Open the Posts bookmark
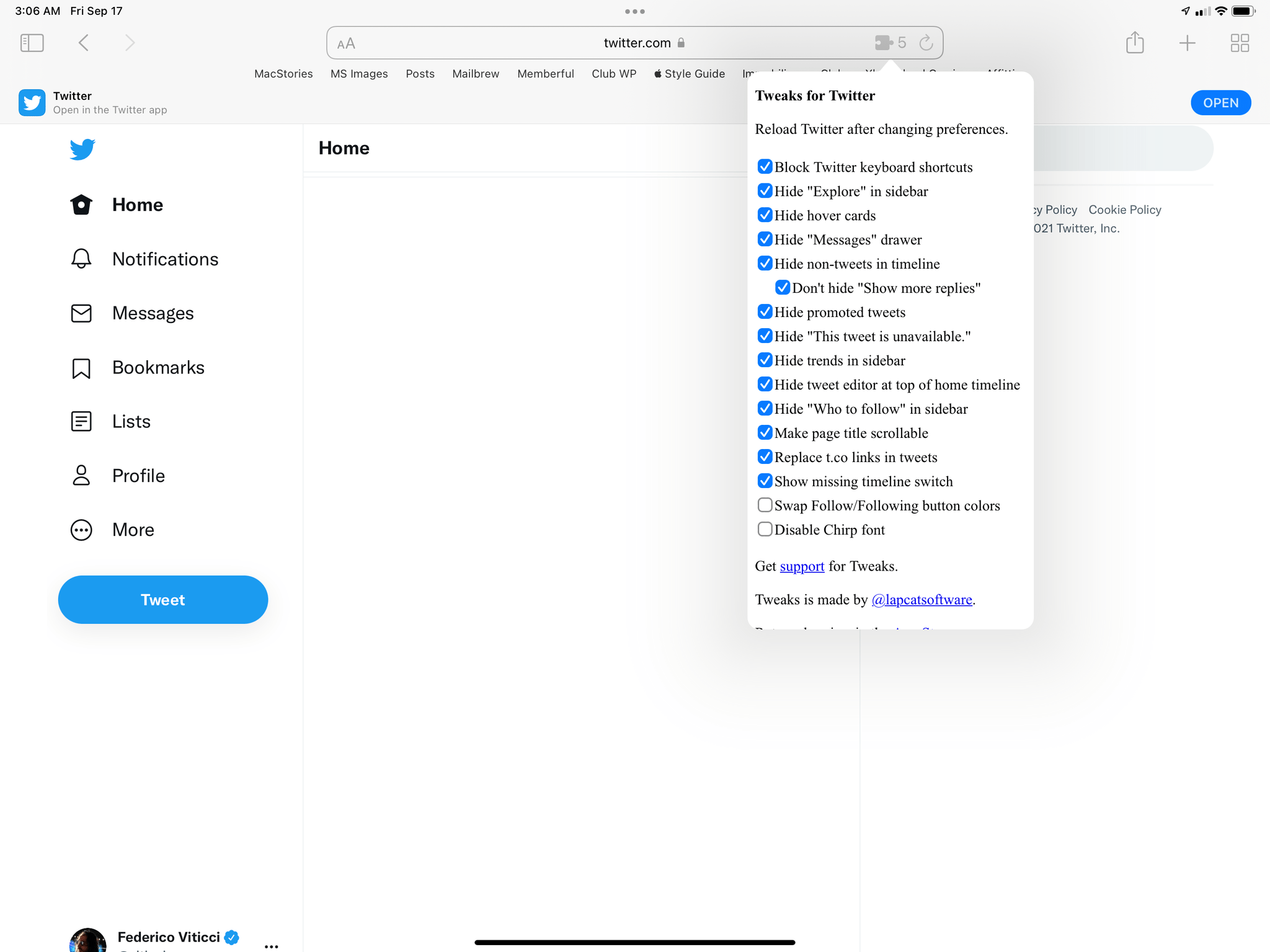The image size is (1270, 952). pyautogui.click(x=420, y=74)
